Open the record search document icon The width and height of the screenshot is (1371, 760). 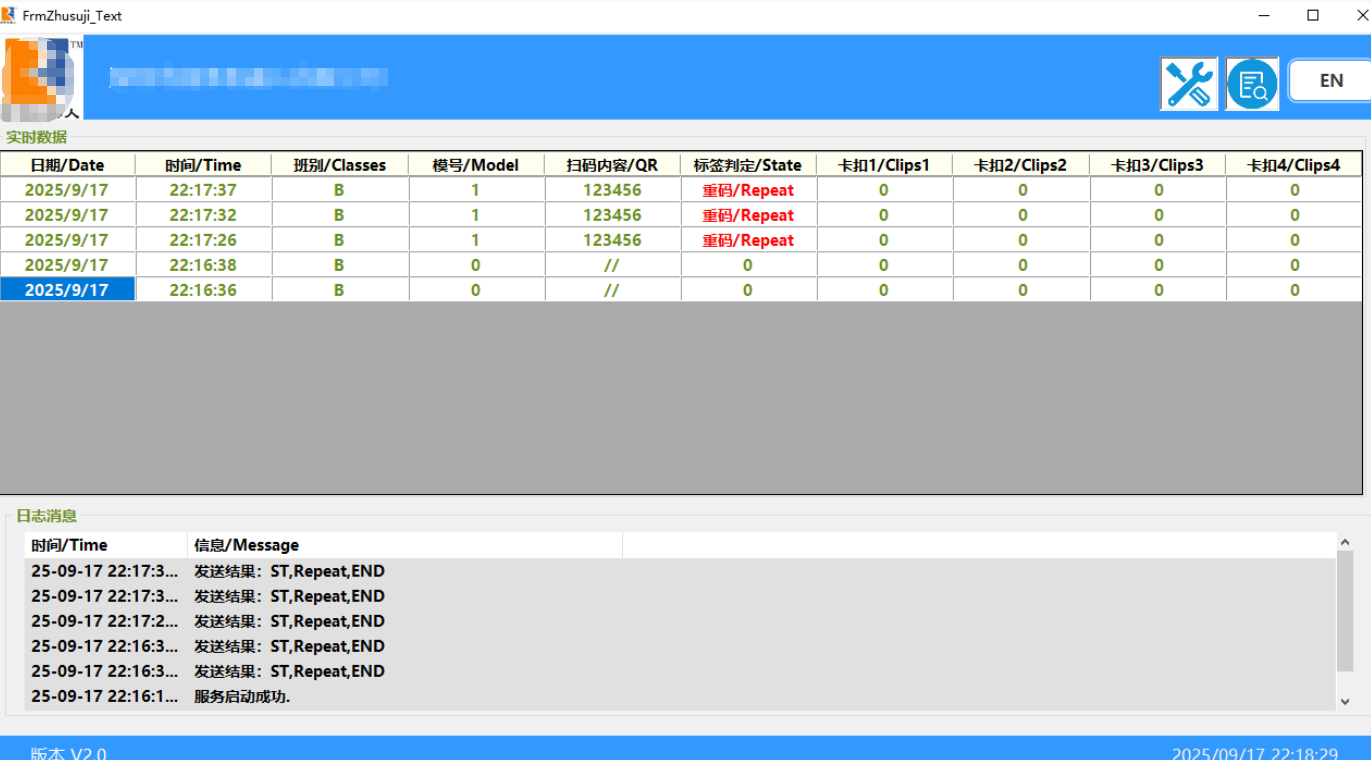point(1252,84)
